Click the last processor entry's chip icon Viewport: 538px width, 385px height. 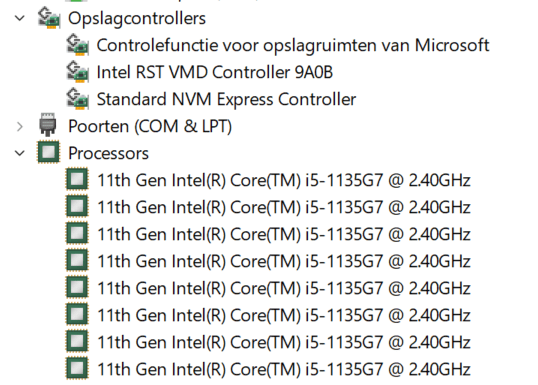[77, 368]
